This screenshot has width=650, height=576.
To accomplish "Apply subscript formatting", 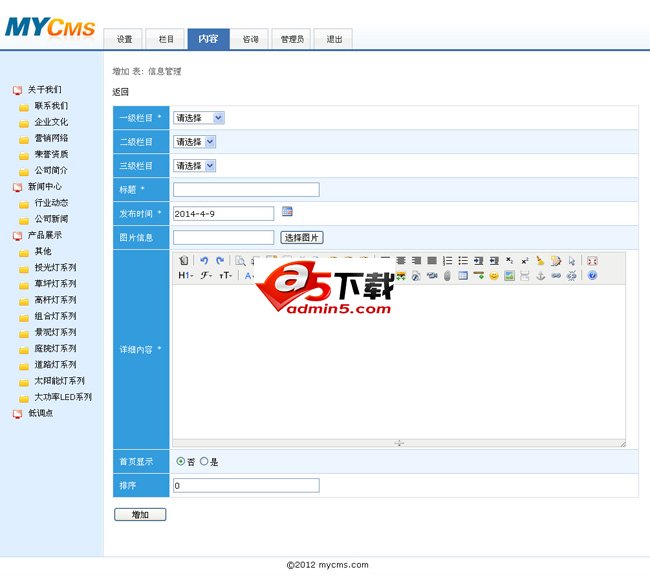I will click(x=509, y=261).
